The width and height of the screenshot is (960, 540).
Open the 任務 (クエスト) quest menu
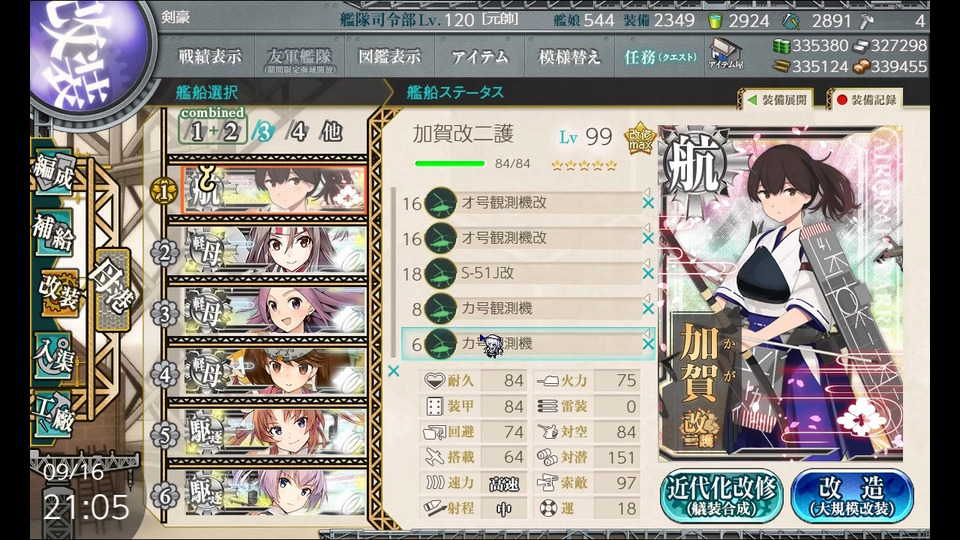pyautogui.click(x=660, y=57)
